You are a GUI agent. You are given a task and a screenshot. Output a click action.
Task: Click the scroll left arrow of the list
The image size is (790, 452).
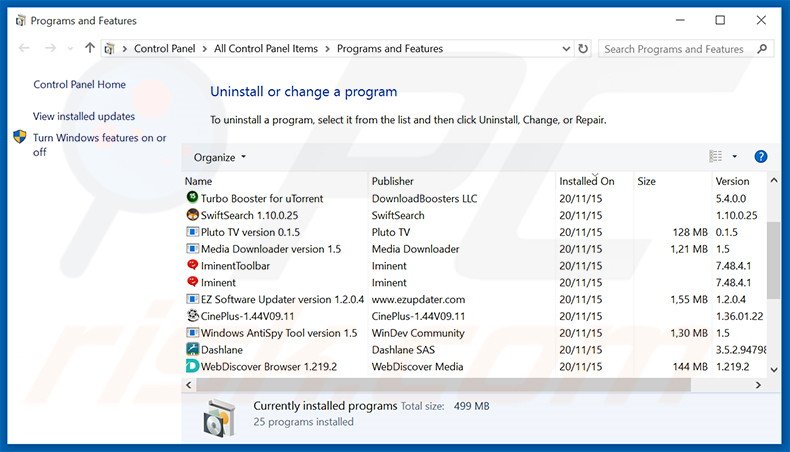[x=189, y=385]
